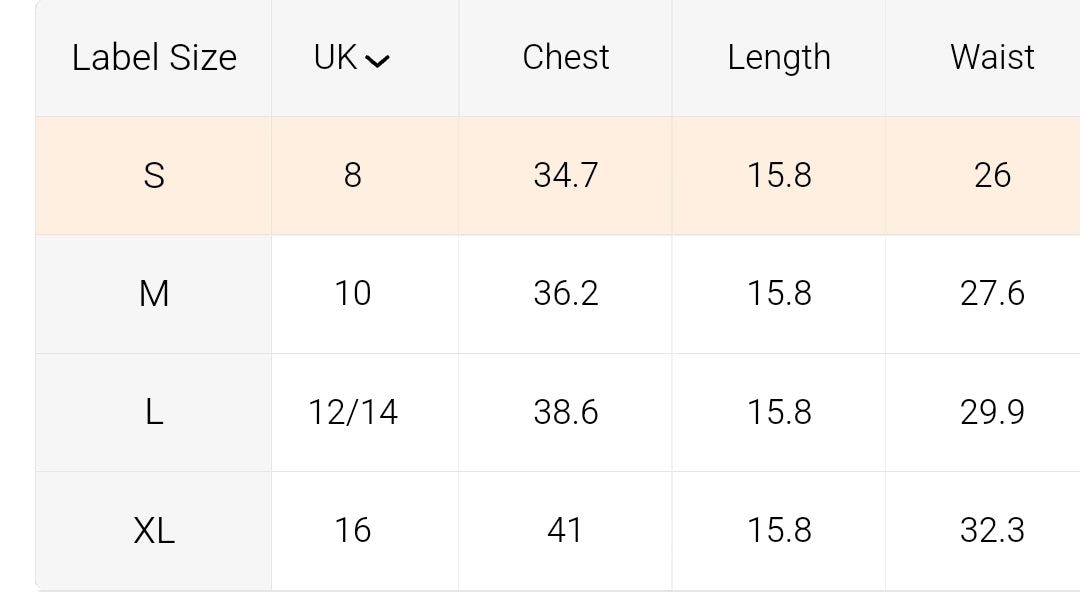The image size is (1080, 594).
Task: Click waist value 32.3
Action: pyautogui.click(x=992, y=530)
